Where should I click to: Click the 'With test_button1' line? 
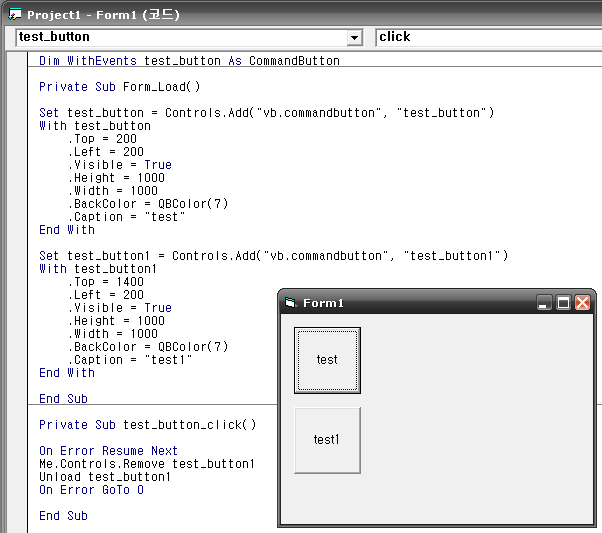pos(98,269)
